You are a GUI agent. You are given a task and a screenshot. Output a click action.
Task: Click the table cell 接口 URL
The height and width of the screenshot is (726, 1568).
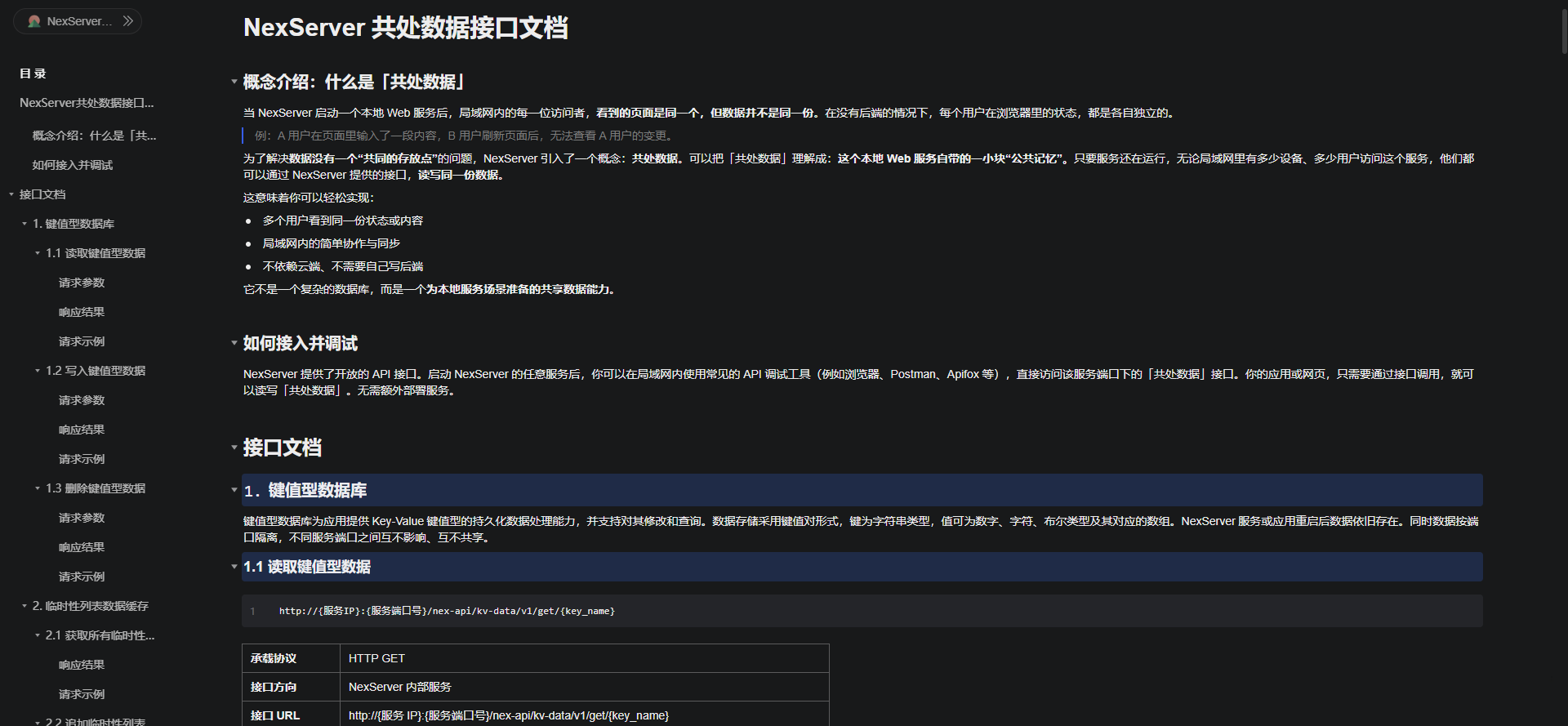291,715
